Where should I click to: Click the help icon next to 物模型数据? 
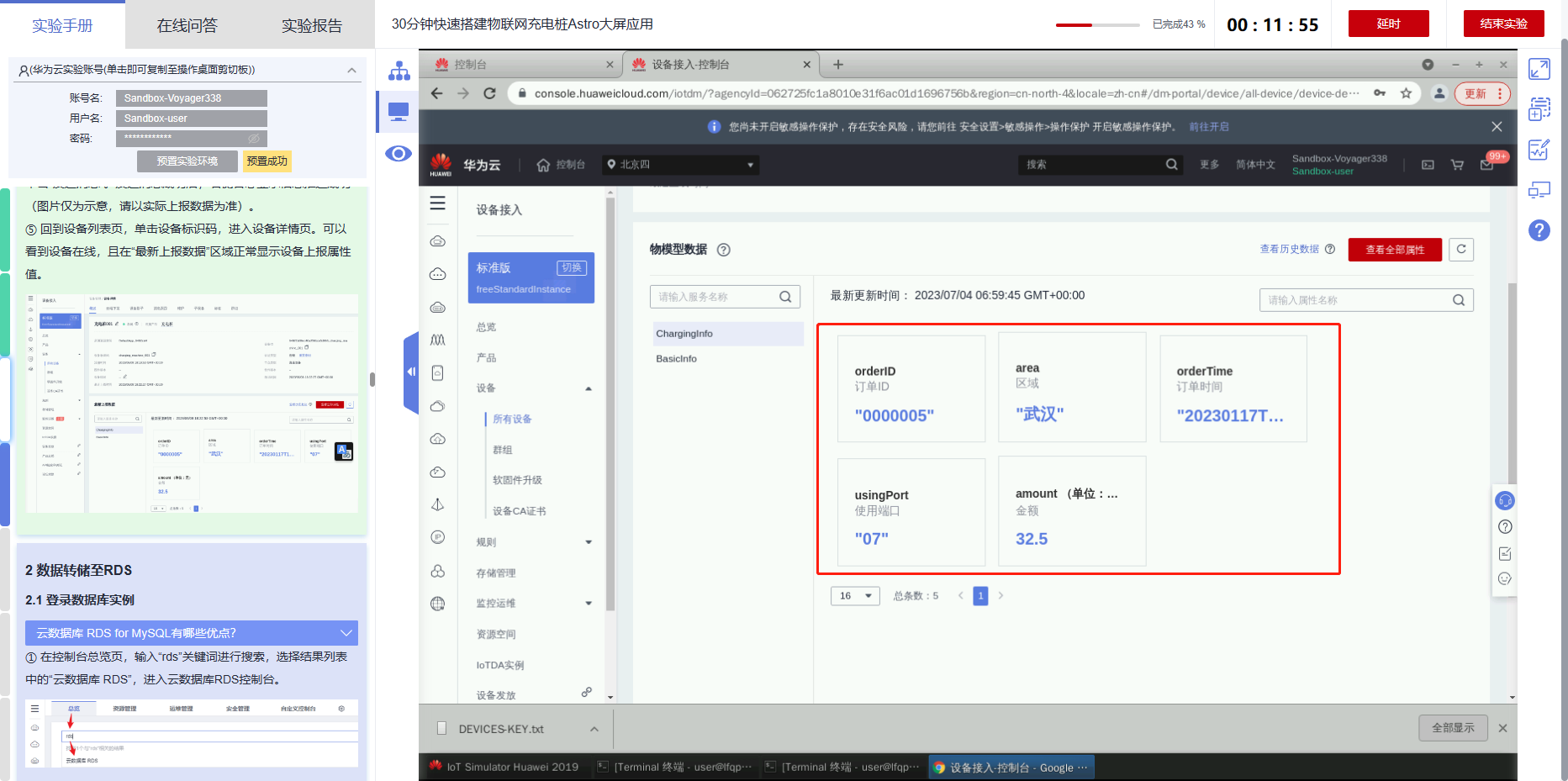pyautogui.click(x=724, y=250)
